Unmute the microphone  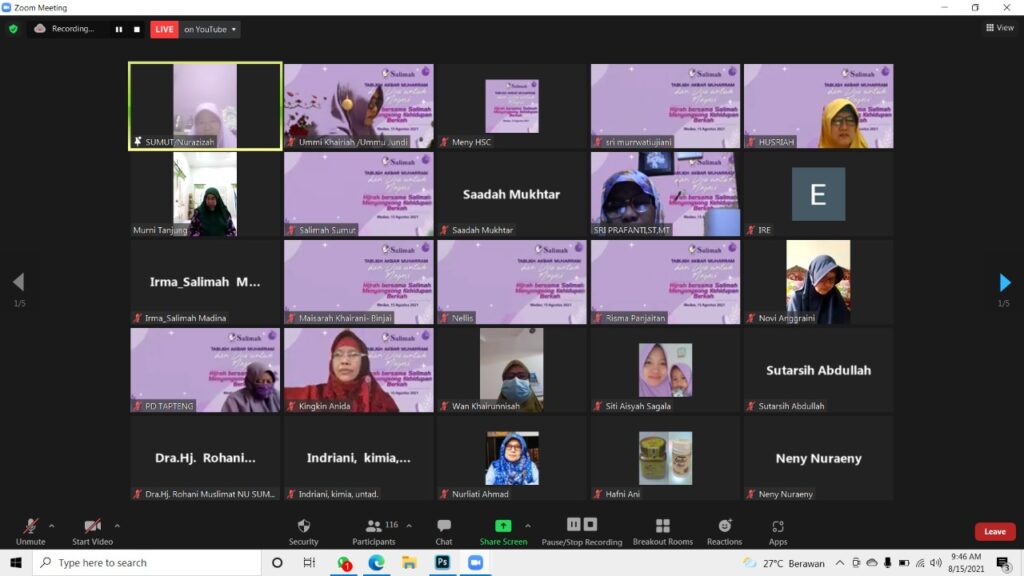31,526
